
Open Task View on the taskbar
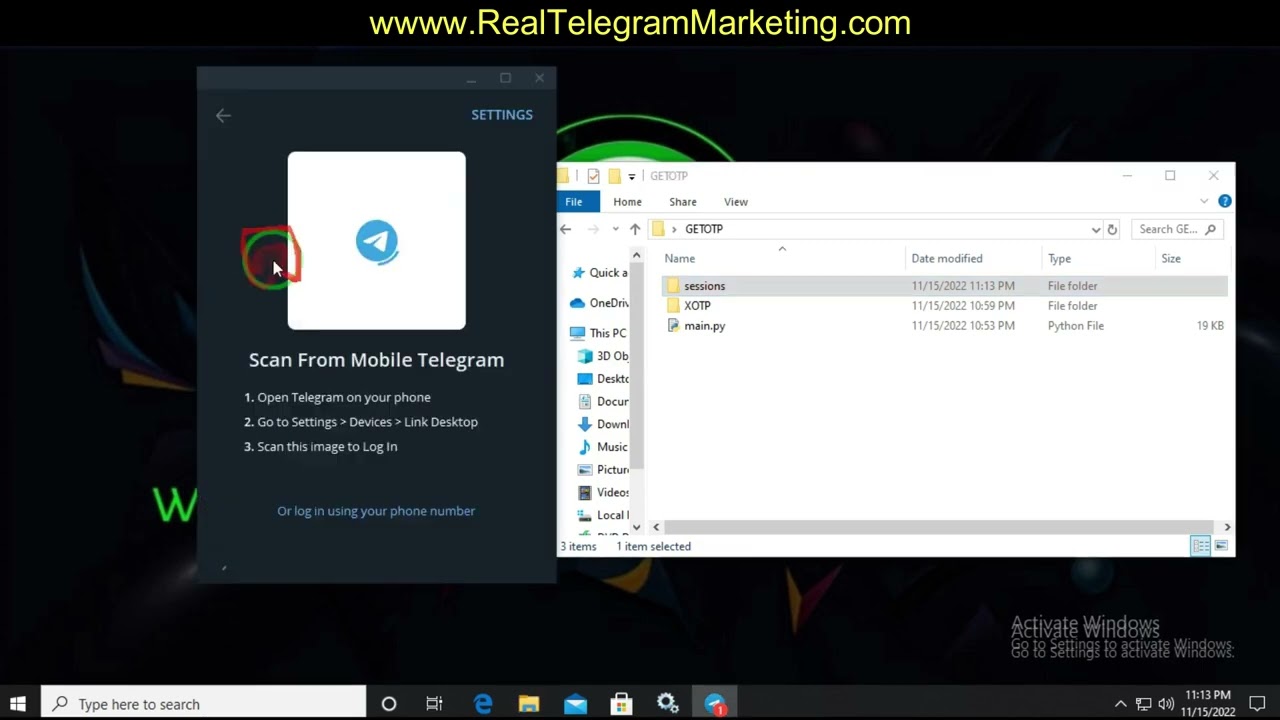tap(434, 704)
